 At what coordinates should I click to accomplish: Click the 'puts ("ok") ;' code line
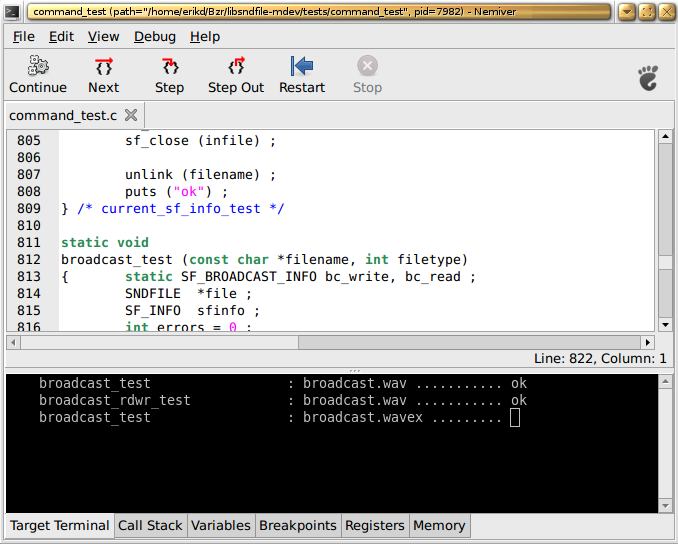pyautogui.click(x=176, y=192)
